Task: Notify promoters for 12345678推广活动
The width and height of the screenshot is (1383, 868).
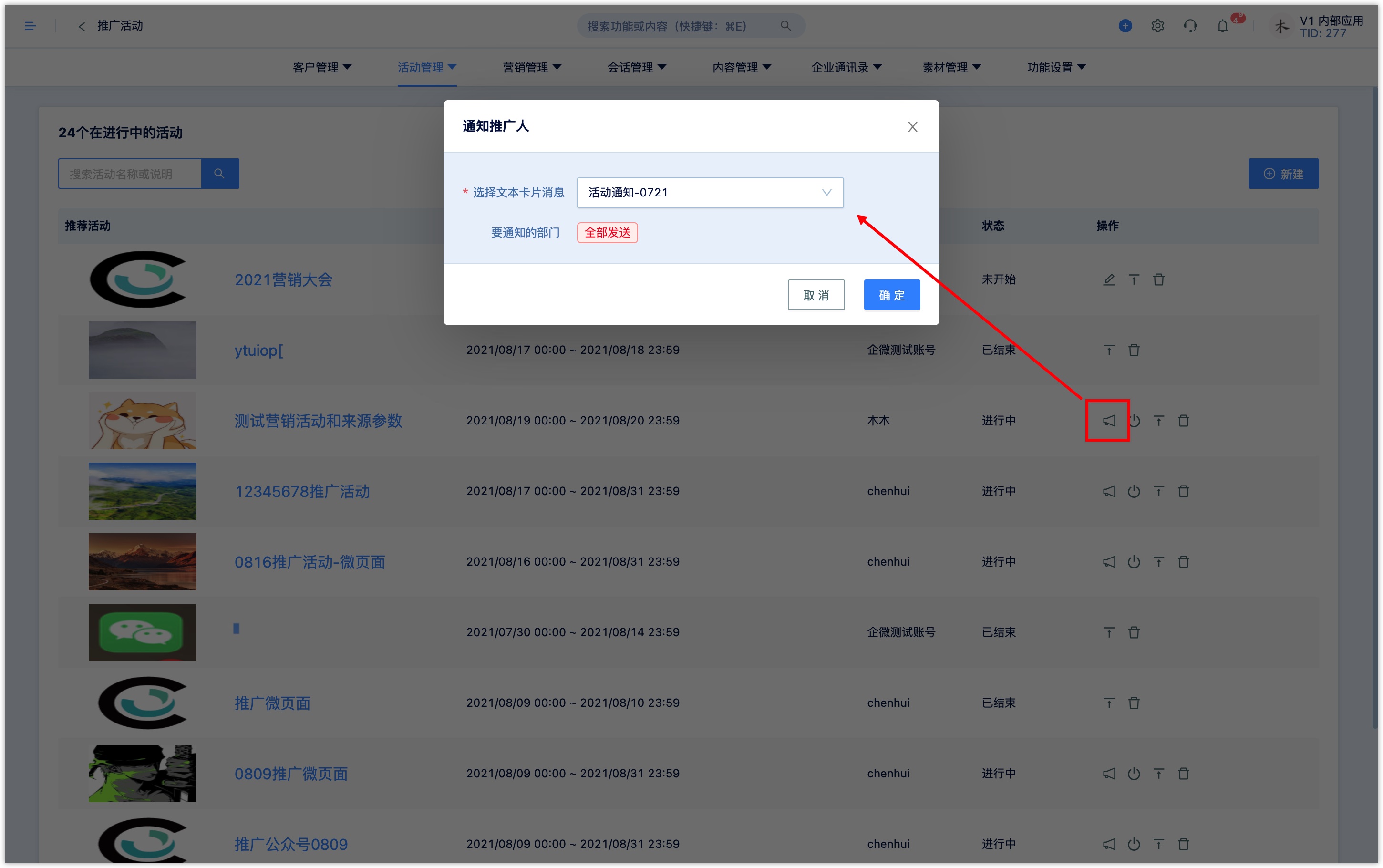Action: pos(1109,491)
